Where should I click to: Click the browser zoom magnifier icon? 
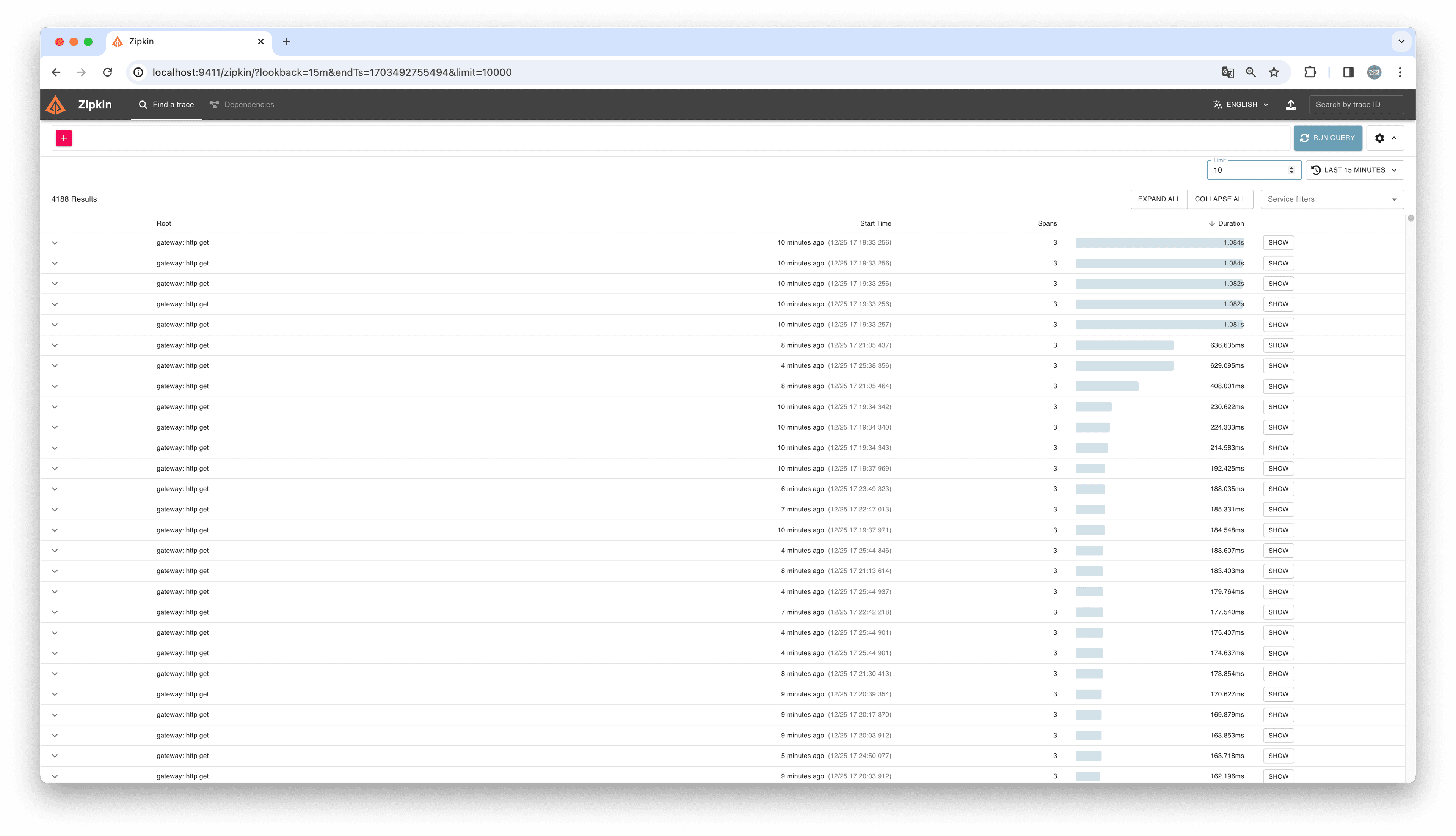1250,72
